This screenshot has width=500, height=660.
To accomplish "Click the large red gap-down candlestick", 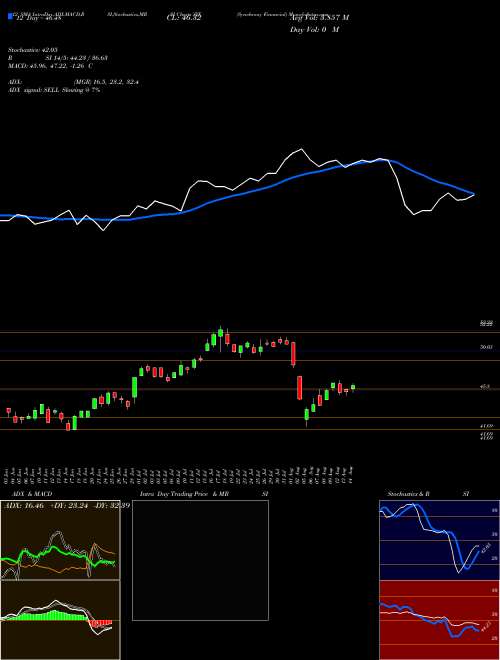I will (x=300, y=388).
